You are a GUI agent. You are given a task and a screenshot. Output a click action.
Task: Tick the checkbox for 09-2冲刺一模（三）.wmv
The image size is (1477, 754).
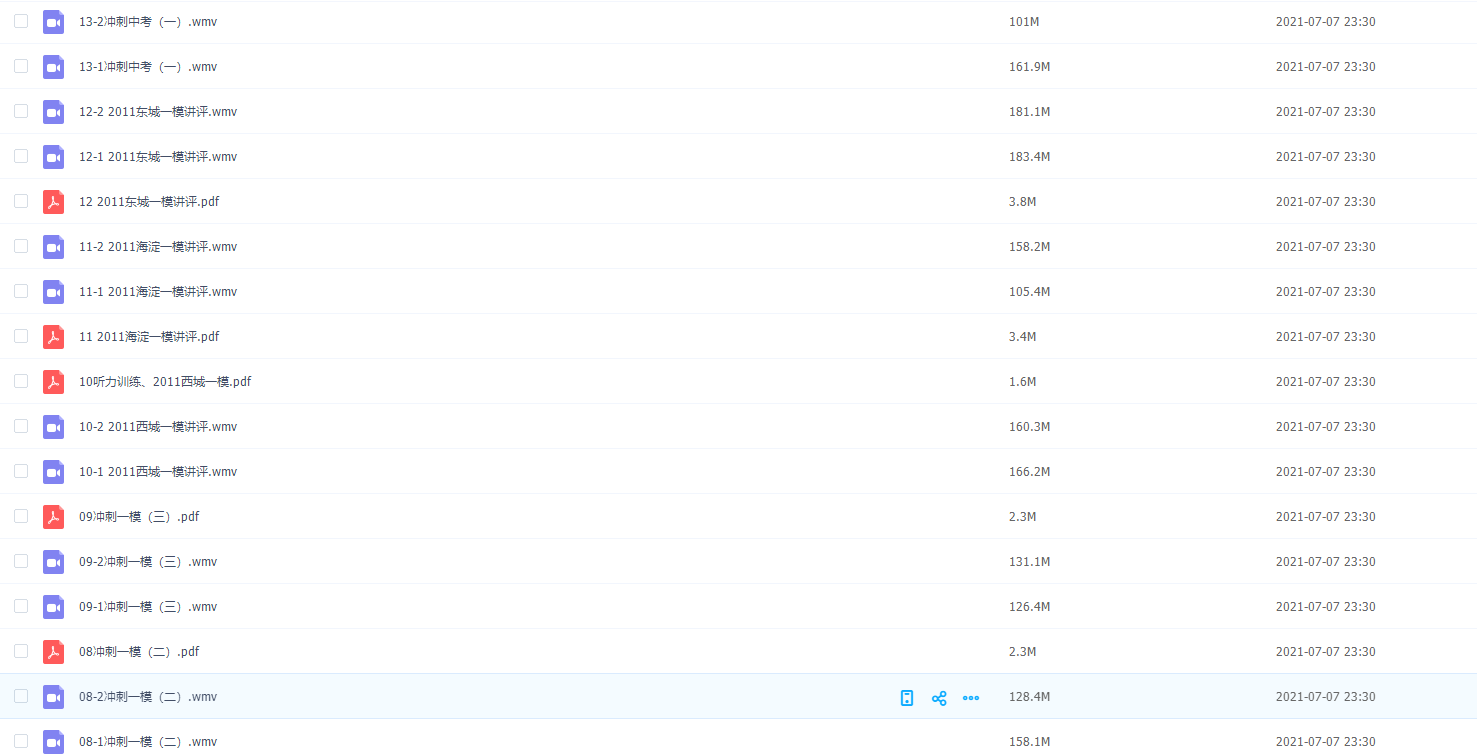pos(21,561)
